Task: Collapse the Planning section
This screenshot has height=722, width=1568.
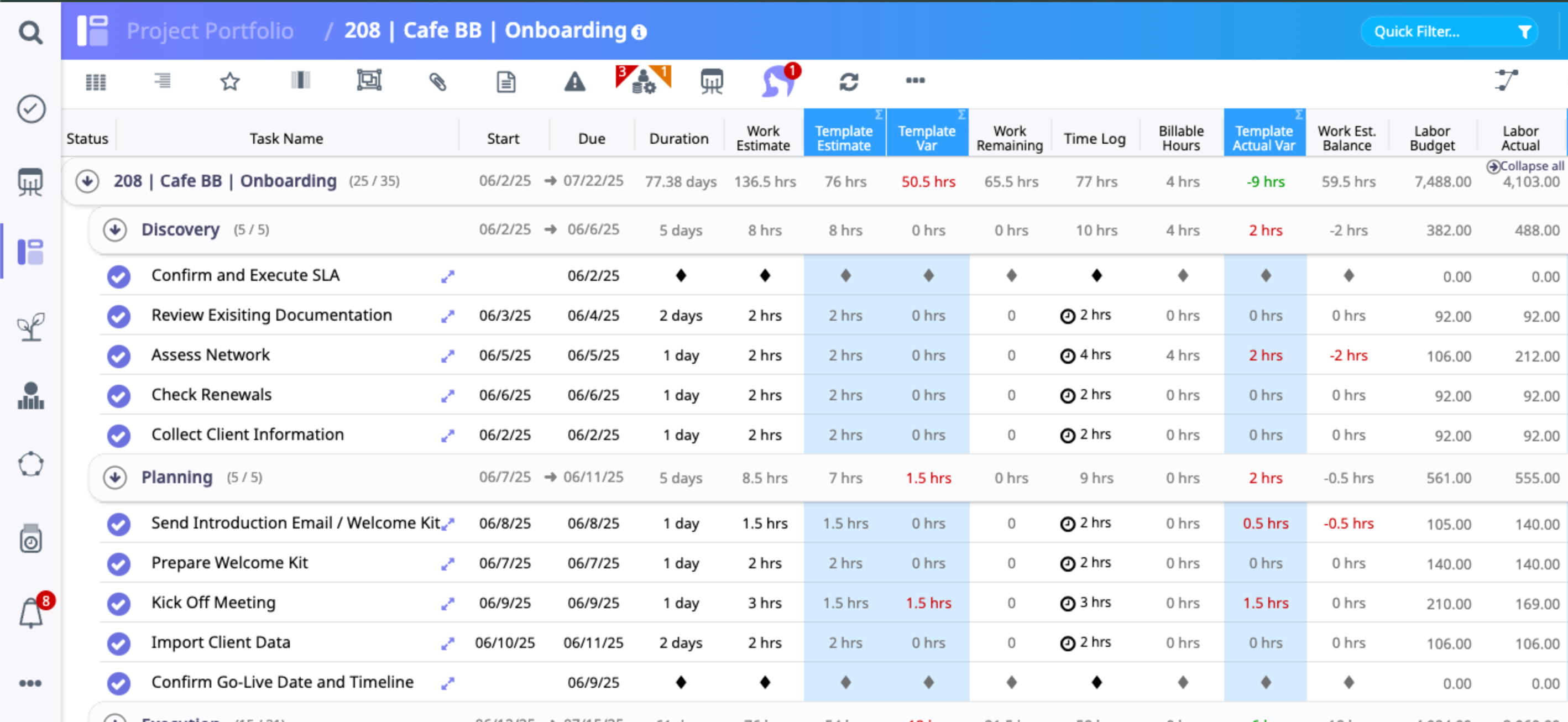Action: coord(114,477)
